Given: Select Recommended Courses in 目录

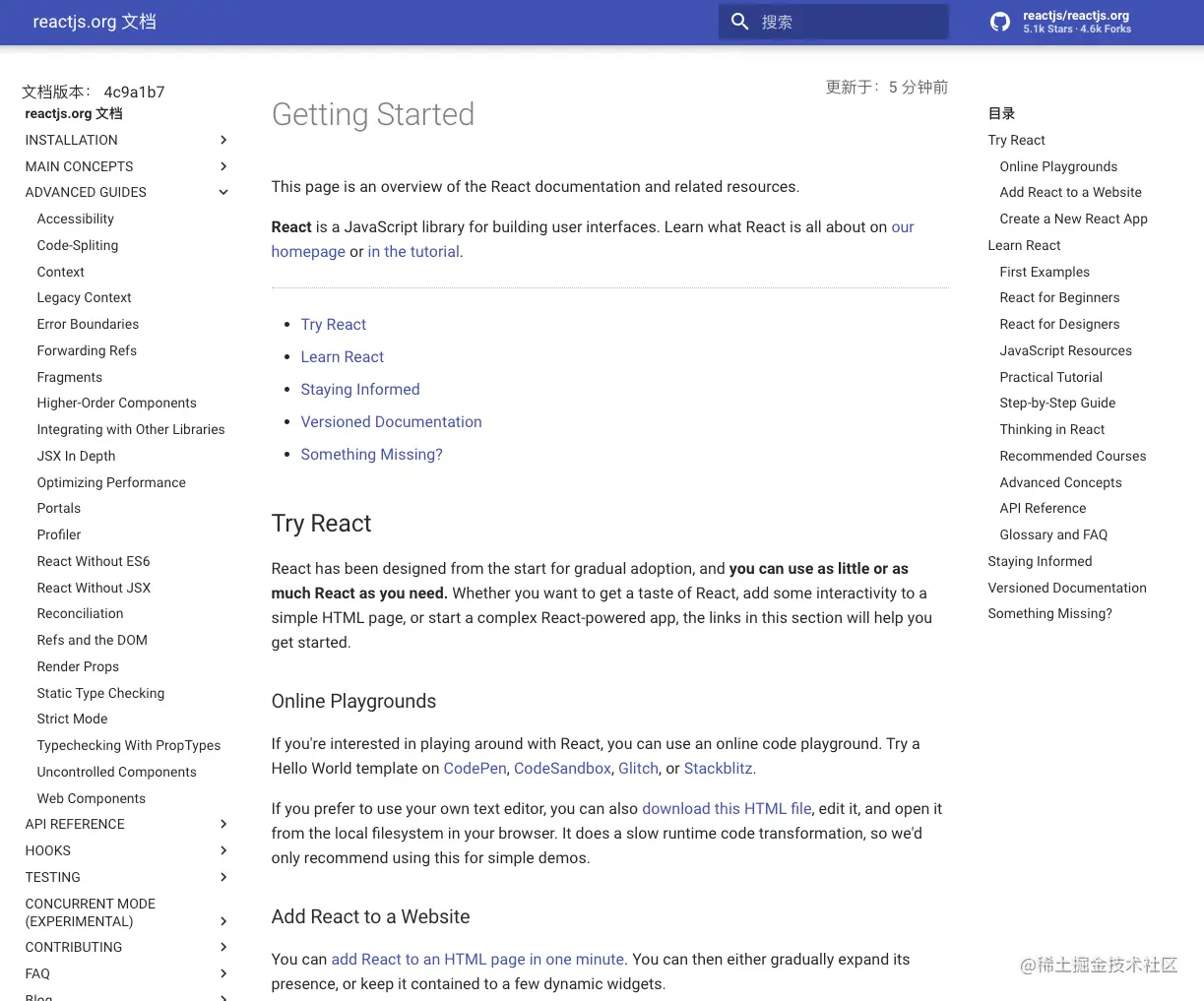Looking at the screenshot, I should pos(1072,456).
